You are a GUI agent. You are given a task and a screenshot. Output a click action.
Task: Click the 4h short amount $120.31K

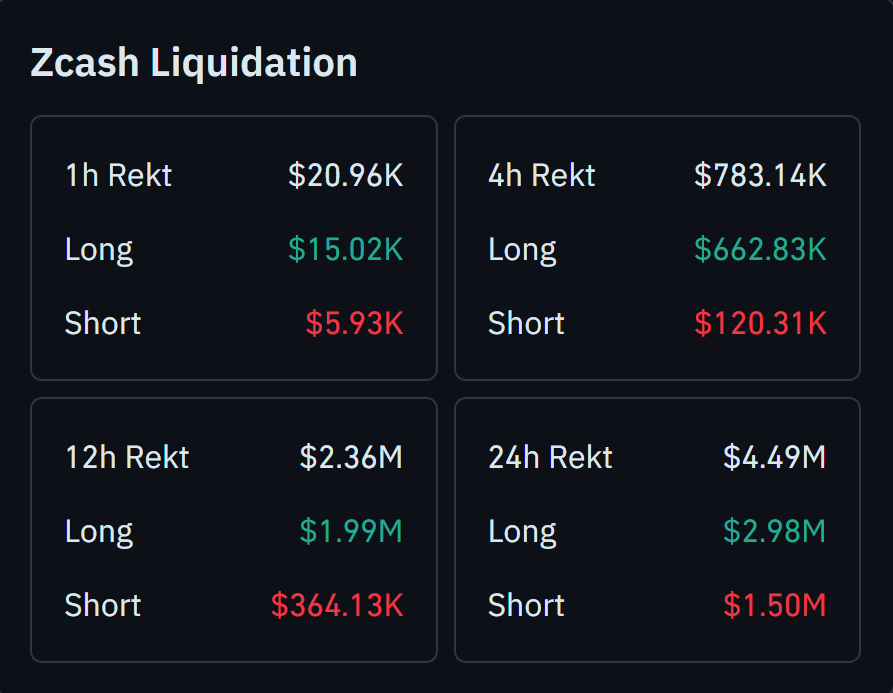click(x=760, y=324)
